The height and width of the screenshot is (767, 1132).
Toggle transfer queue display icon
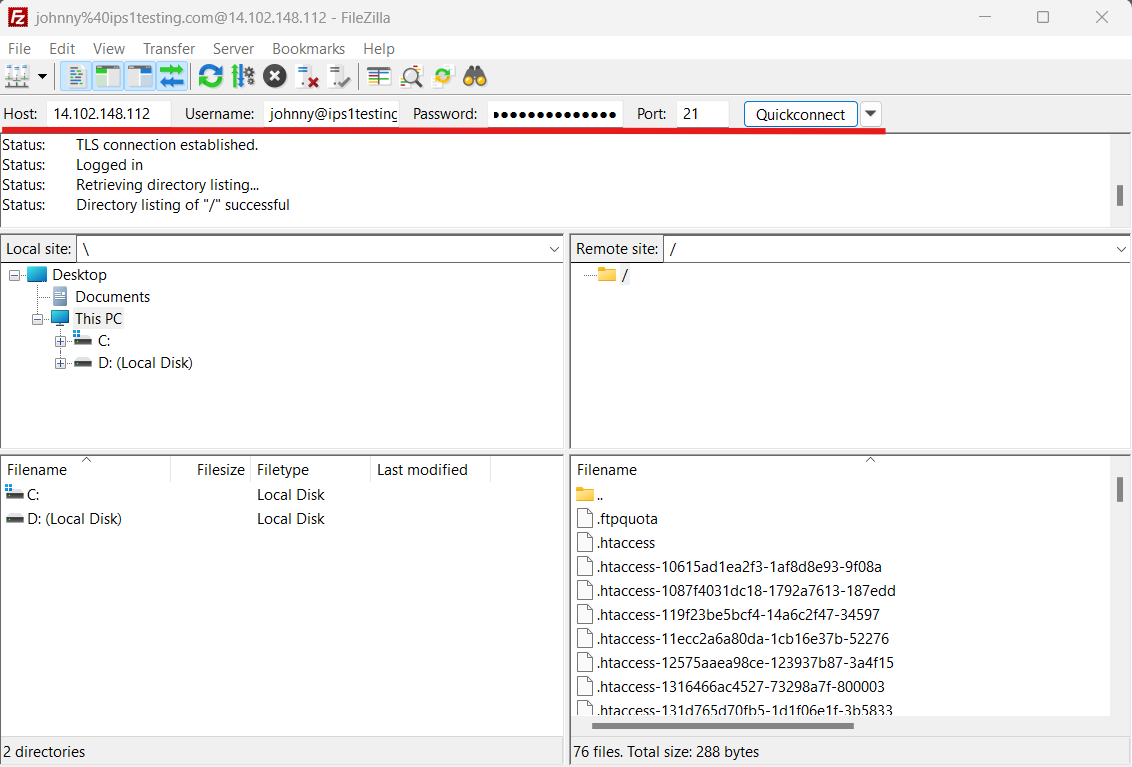click(x=172, y=76)
